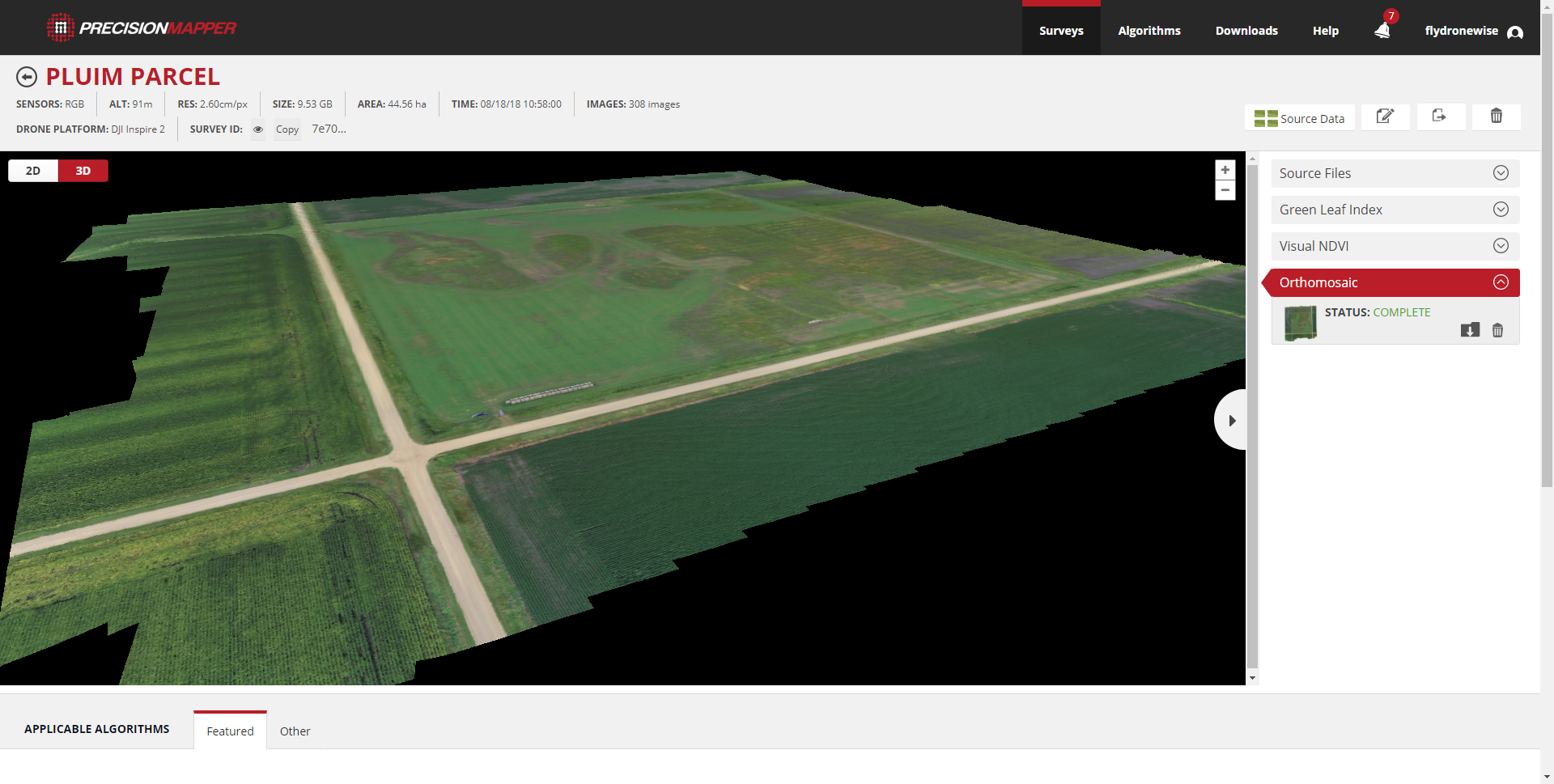Zoom out of the map with the minus button
Viewport: 1554px width, 784px height.
click(x=1225, y=190)
